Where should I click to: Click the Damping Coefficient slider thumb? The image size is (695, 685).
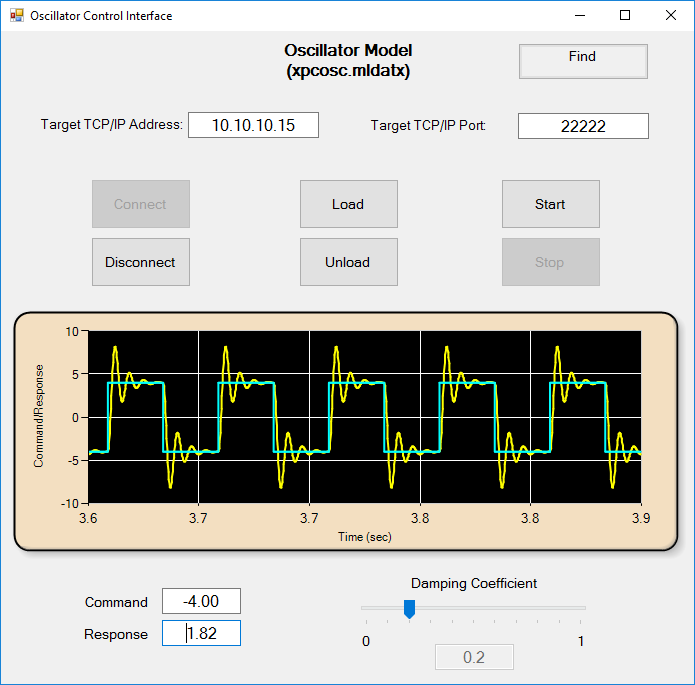[x=409, y=609]
